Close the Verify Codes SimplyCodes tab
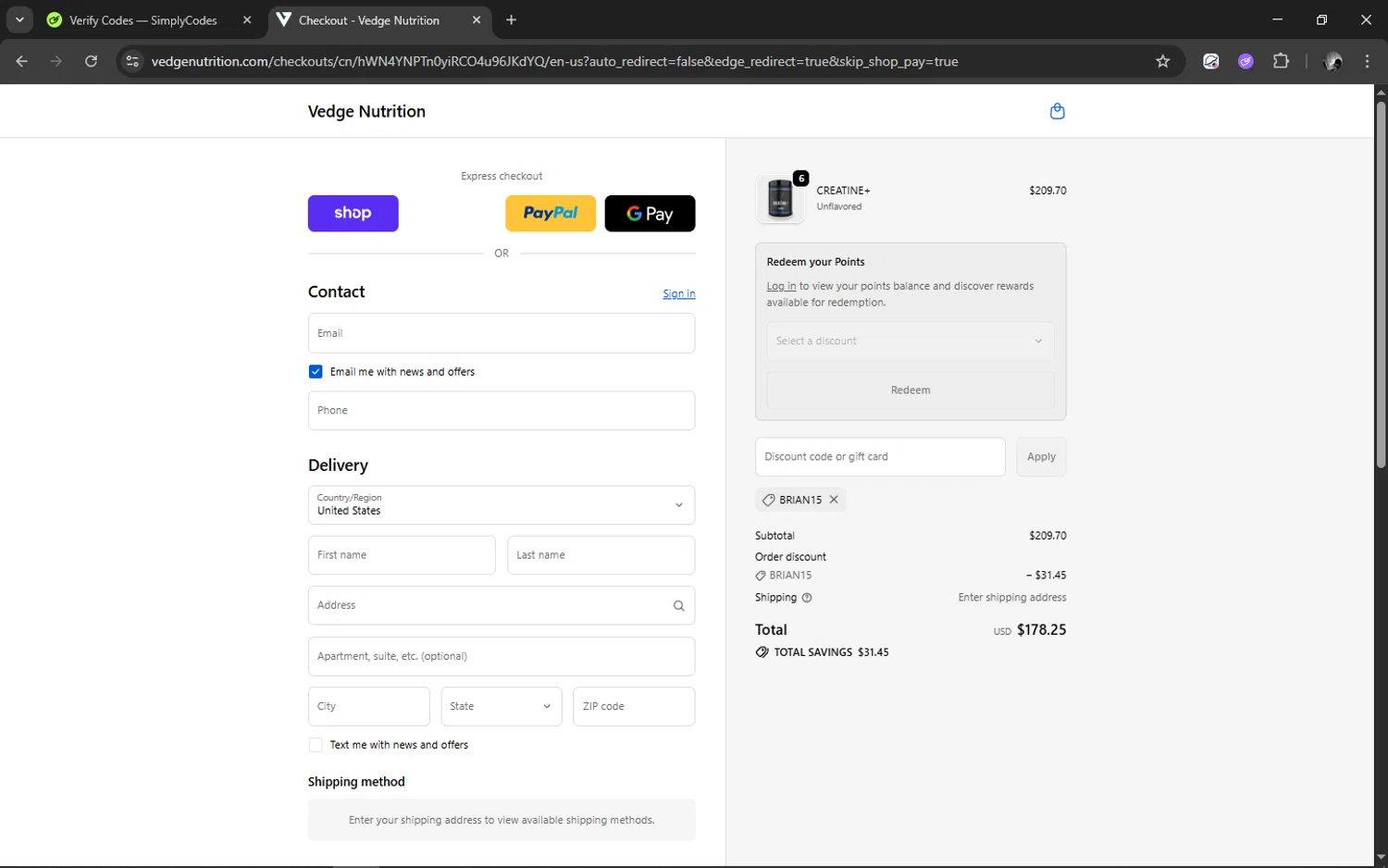The width and height of the screenshot is (1388, 868). (247, 19)
